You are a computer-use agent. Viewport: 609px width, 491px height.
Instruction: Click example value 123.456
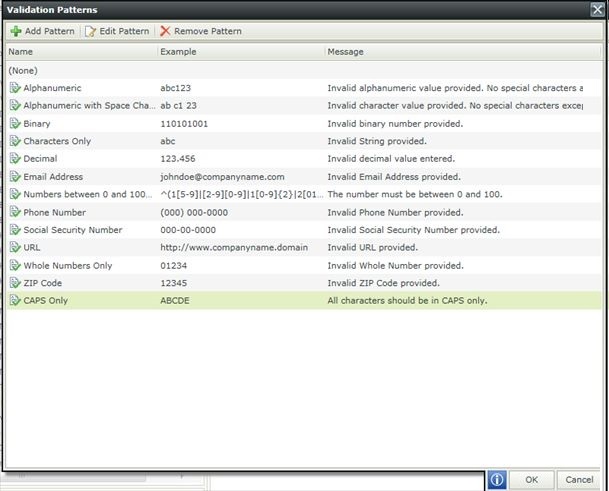tap(178, 158)
